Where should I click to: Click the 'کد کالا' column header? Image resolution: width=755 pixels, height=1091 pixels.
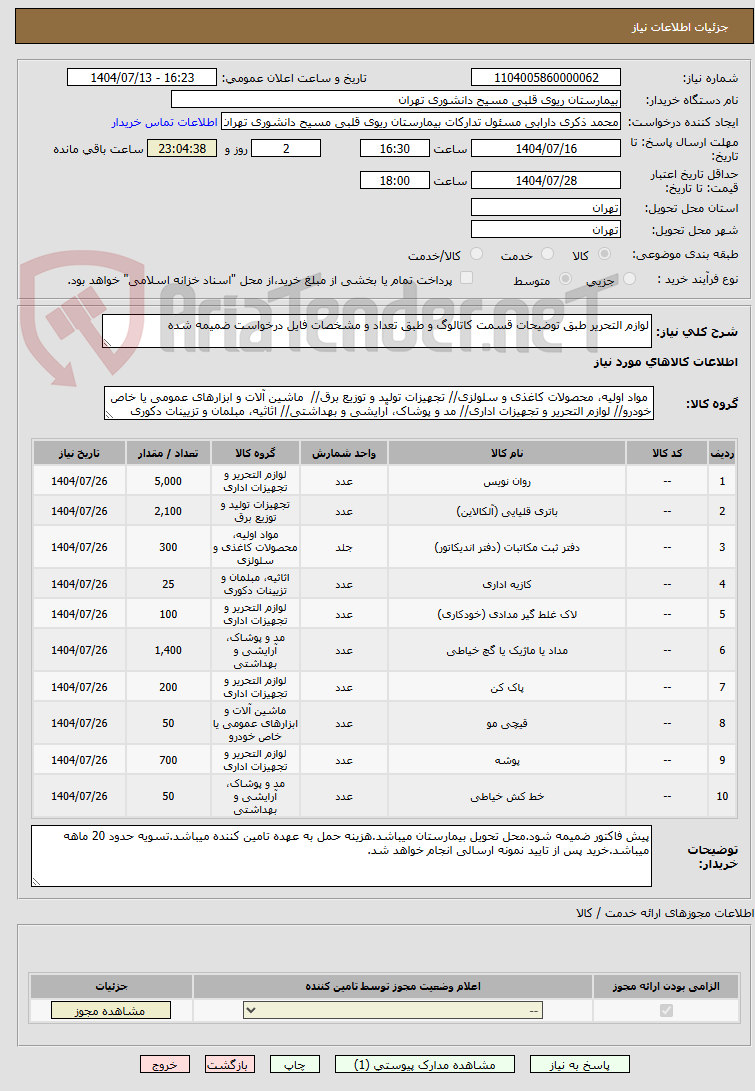coord(667,453)
